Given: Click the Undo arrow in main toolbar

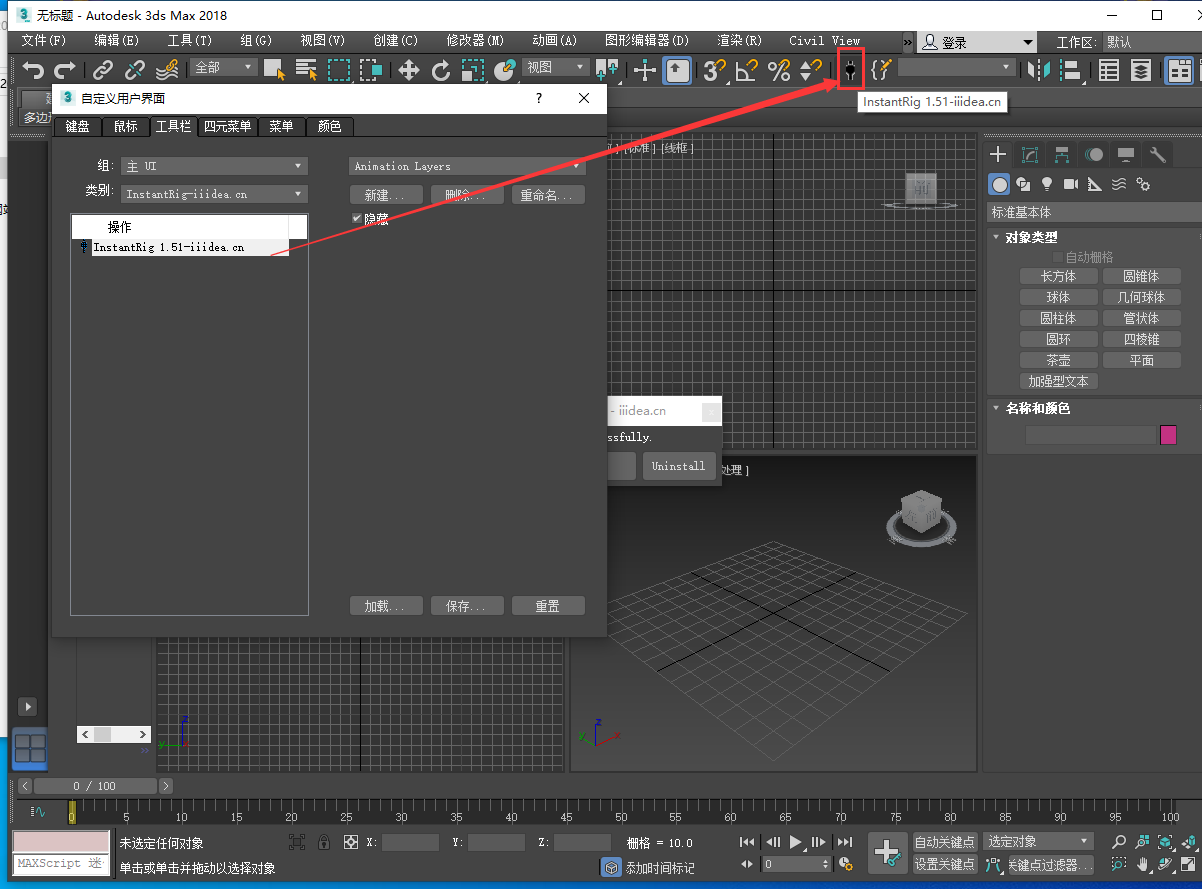Looking at the screenshot, I should [34, 70].
